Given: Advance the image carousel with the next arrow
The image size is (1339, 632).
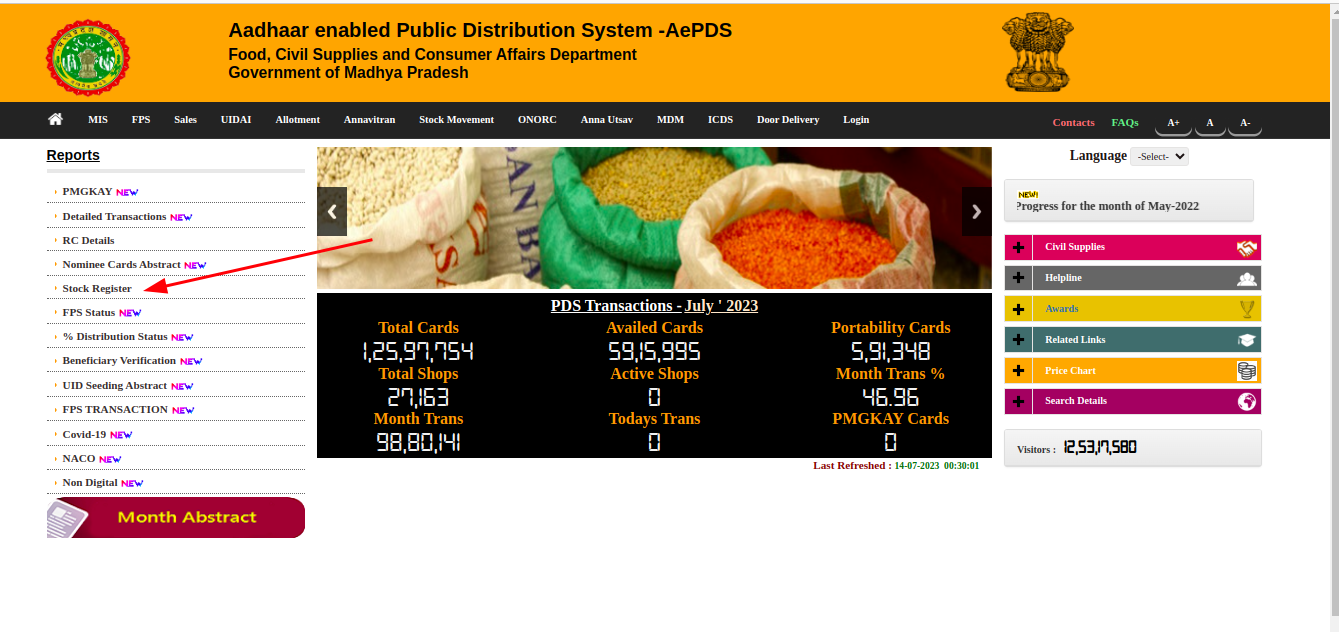Looking at the screenshot, I should pos(975,211).
